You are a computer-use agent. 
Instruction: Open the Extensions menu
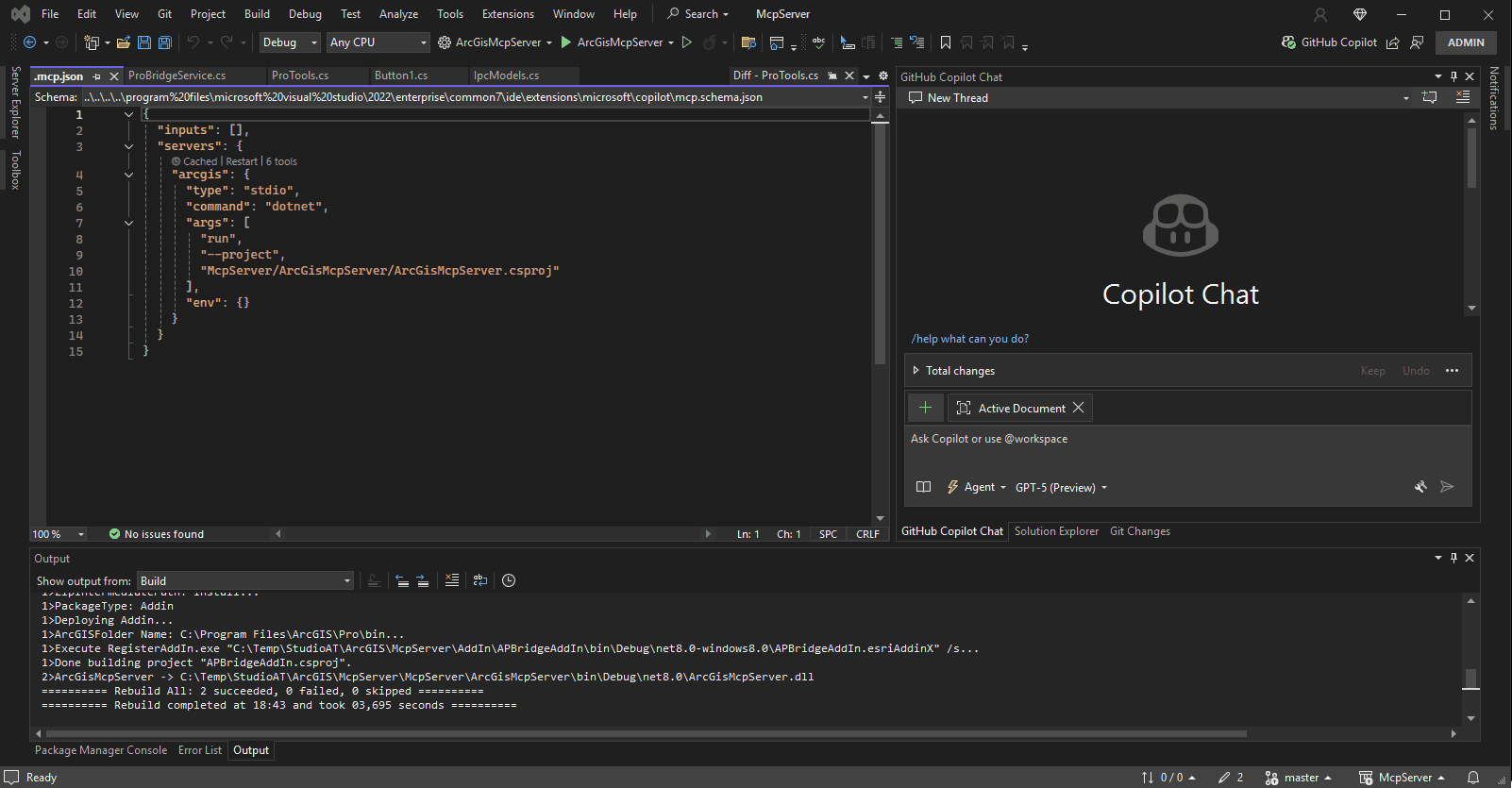[x=508, y=14]
